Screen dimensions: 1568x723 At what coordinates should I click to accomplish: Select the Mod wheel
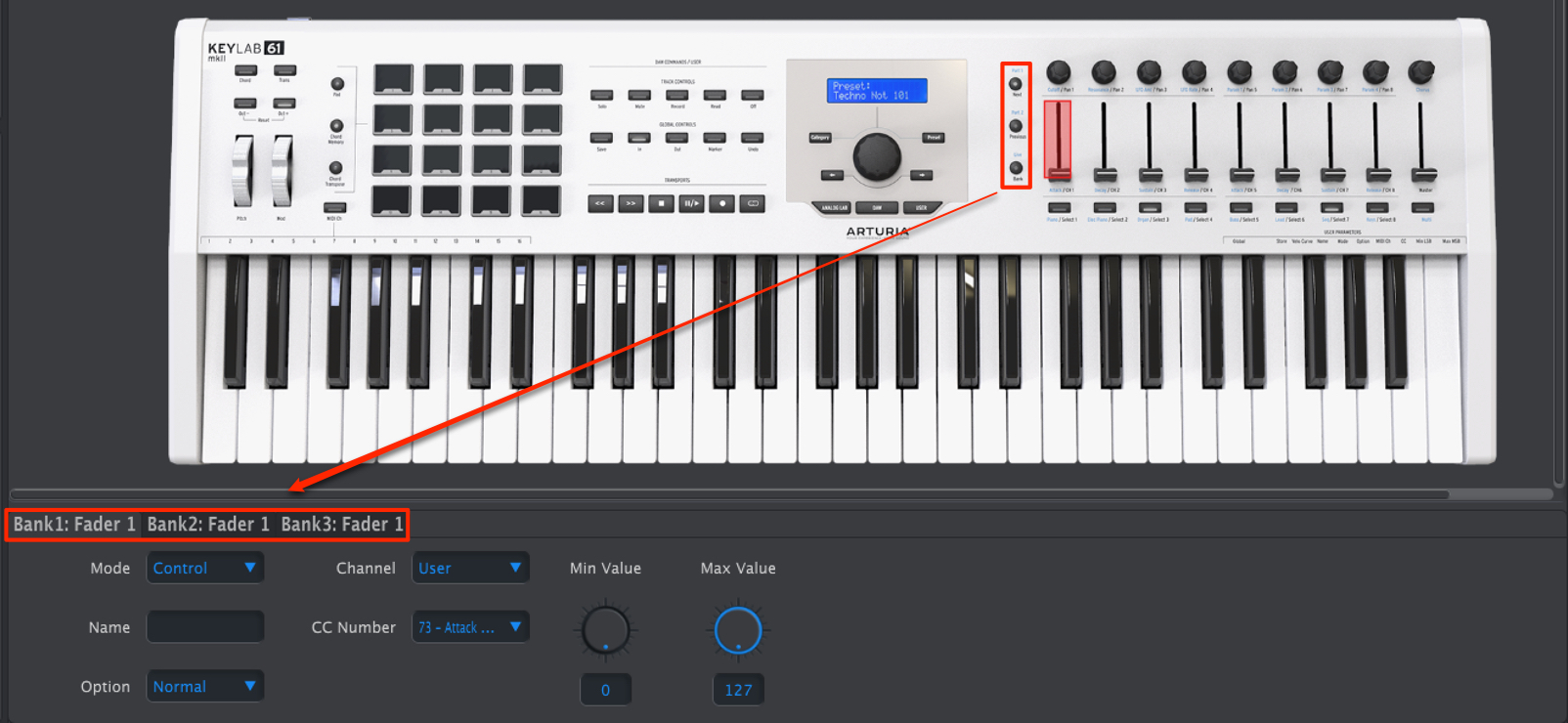[282, 170]
